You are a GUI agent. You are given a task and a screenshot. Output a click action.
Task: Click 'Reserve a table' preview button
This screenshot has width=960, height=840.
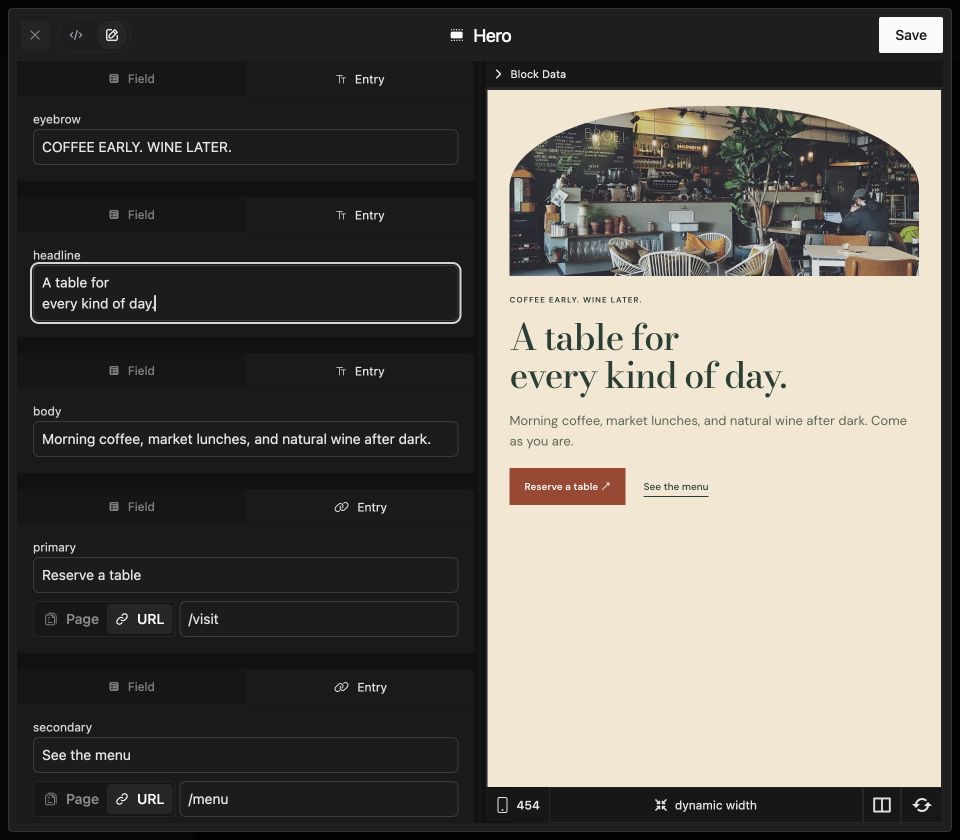567,487
